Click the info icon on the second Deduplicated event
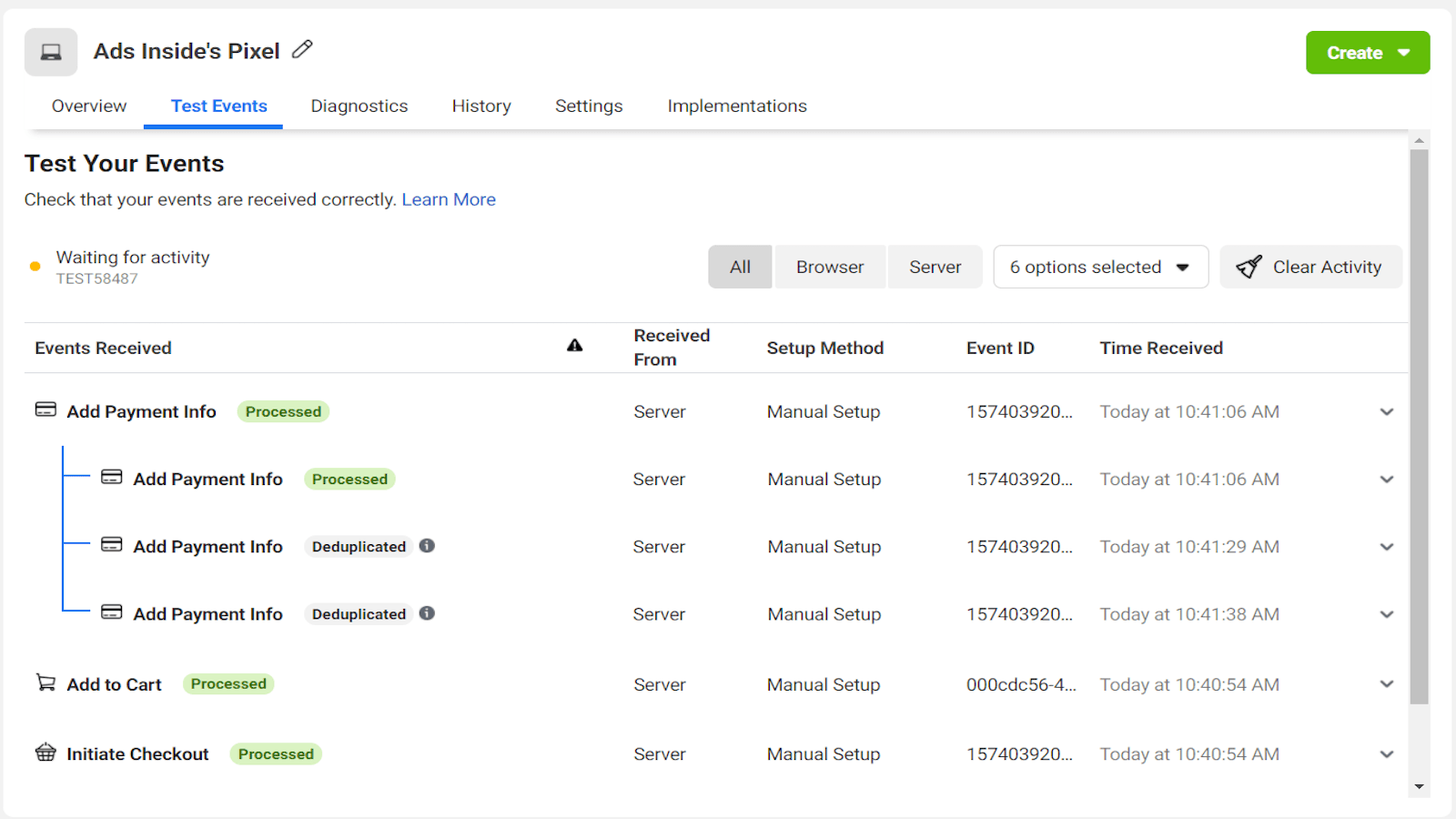Screen dimensions: 1456x819 point(427,613)
